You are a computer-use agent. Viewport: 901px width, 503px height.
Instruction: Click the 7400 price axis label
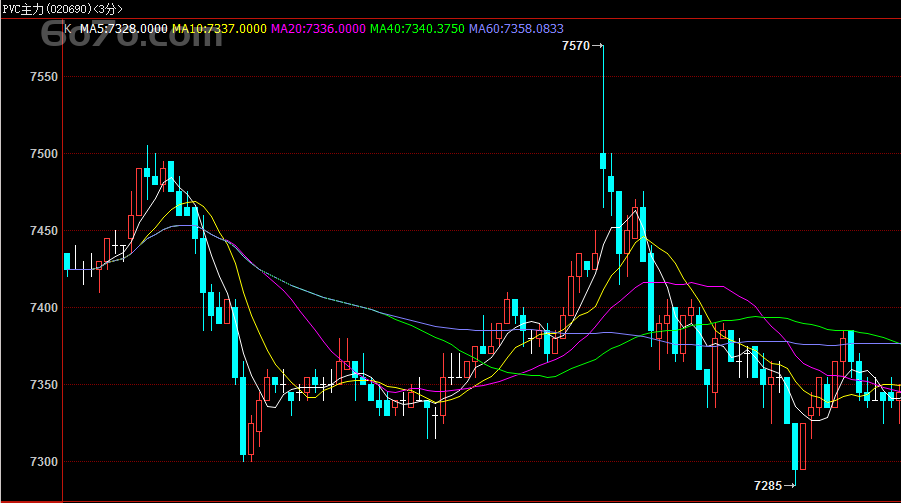point(44,308)
